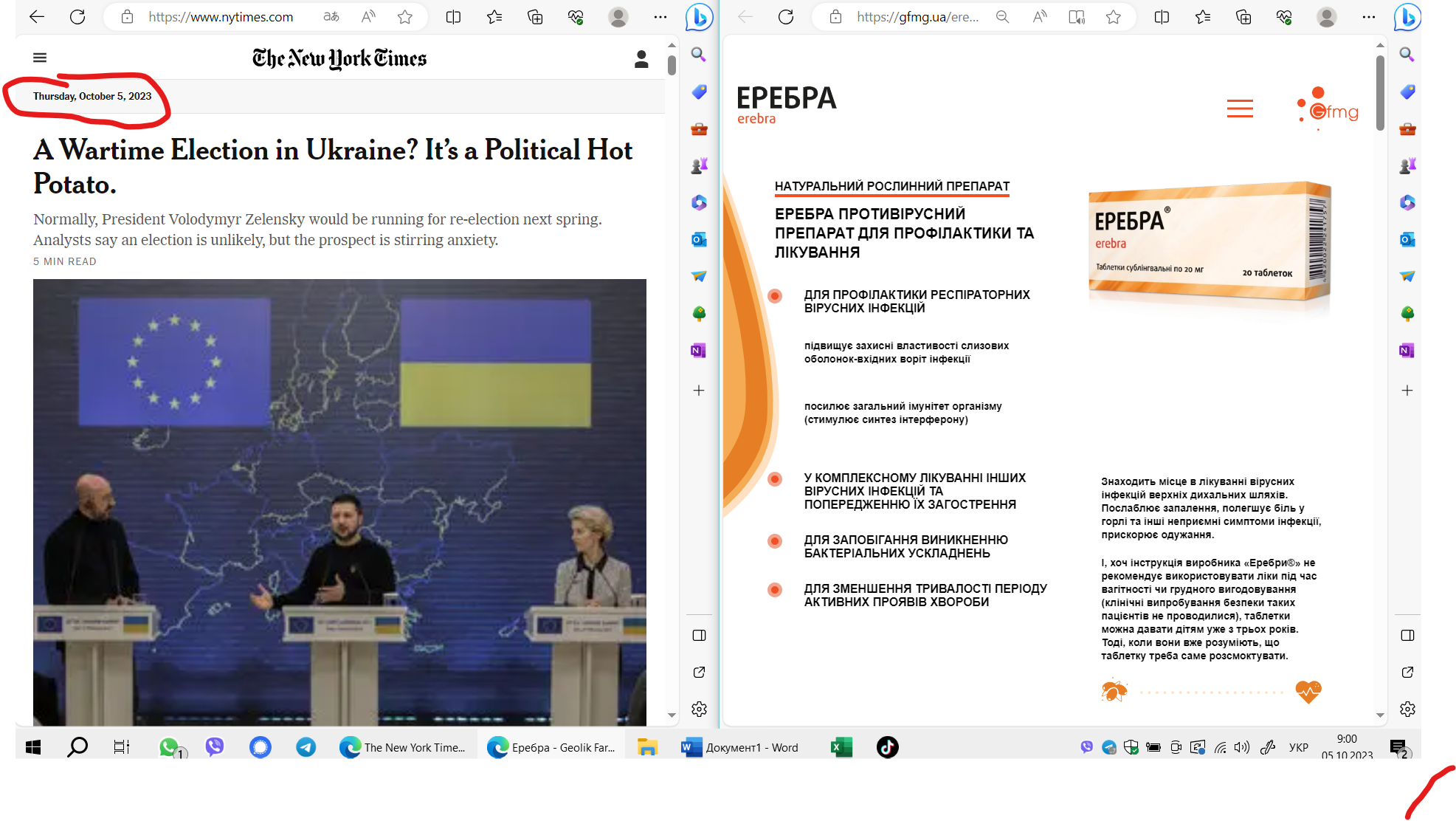Open the NYTimes hamburger menu
The image size is (1456, 821).
pyautogui.click(x=40, y=58)
